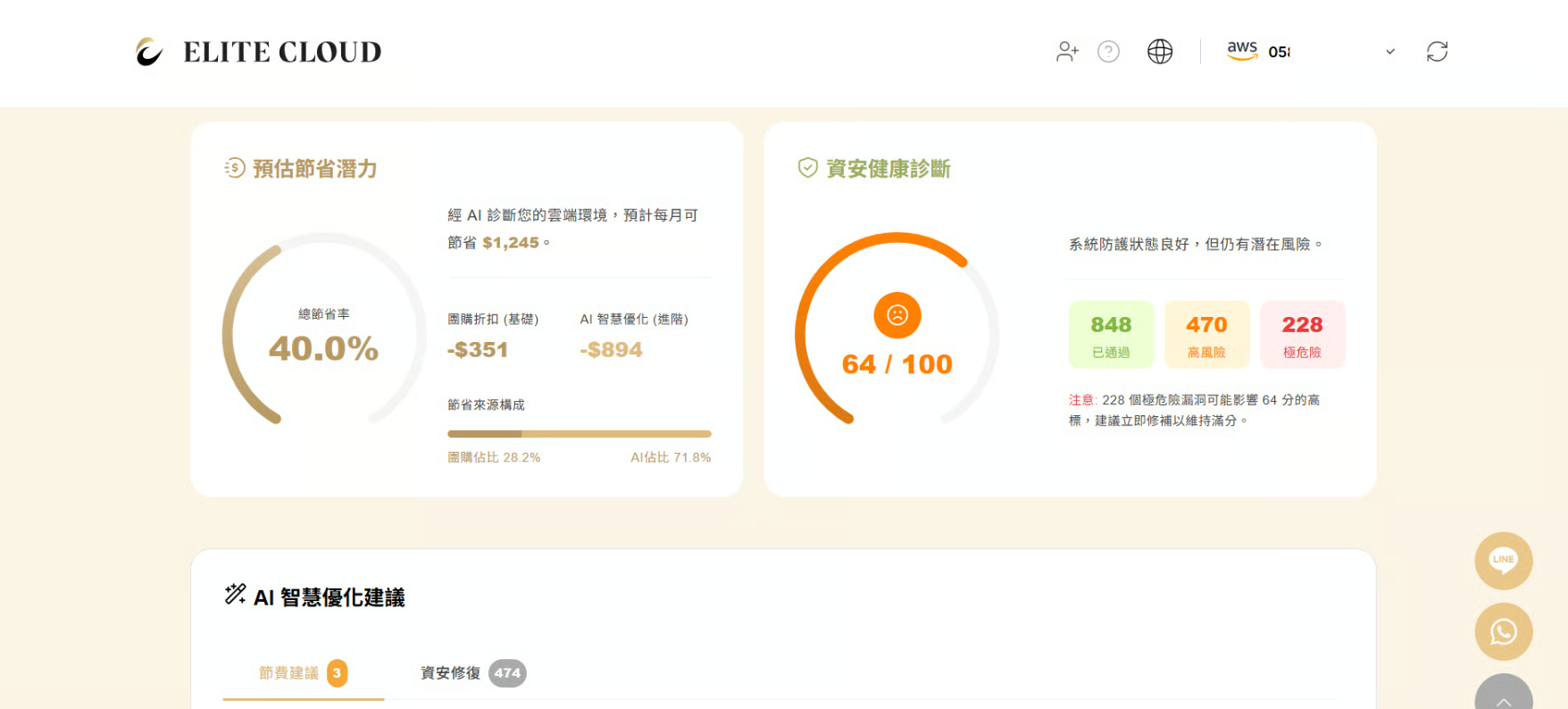This screenshot has width=1568, height=709.
Task: Switch to the 節費建議 tab
Action: click(x=302, y=673)
